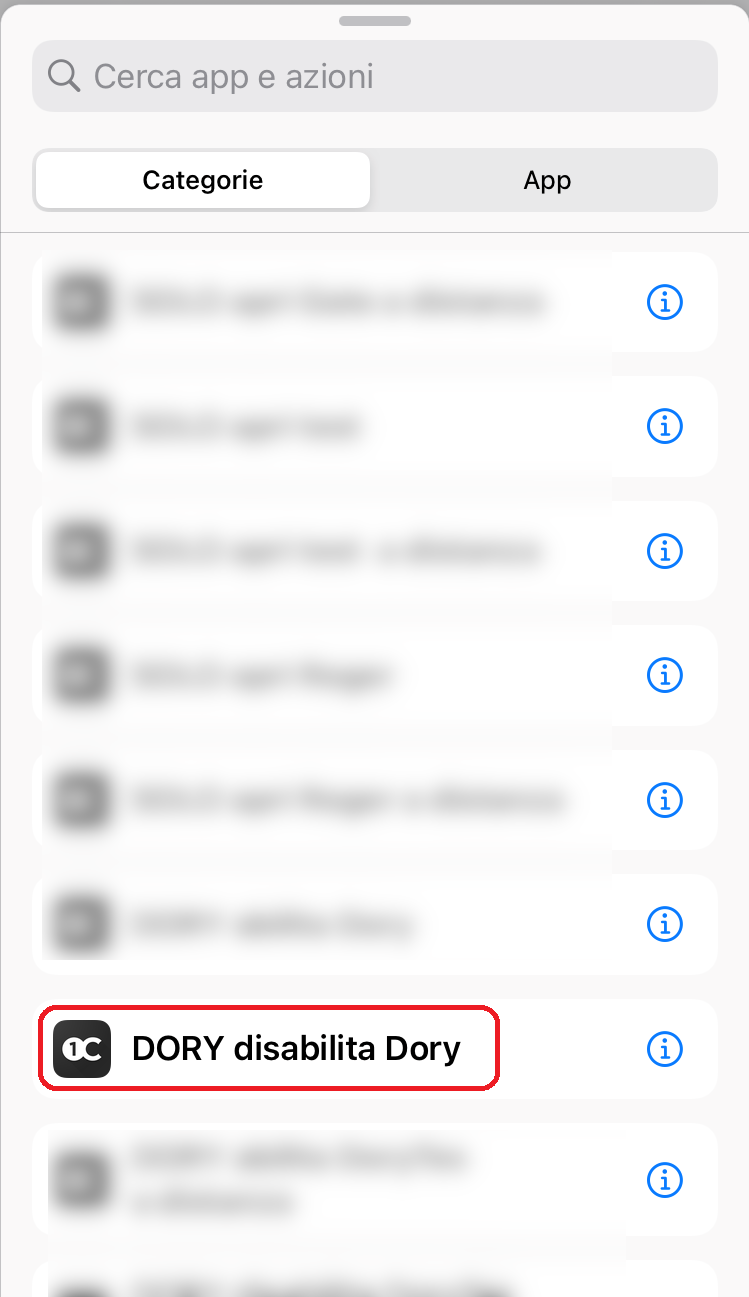The height and width of the screenshot is (1297, 749).
Task: Open info icon of the fifth blurred action
Action: (x=664, y=800)
